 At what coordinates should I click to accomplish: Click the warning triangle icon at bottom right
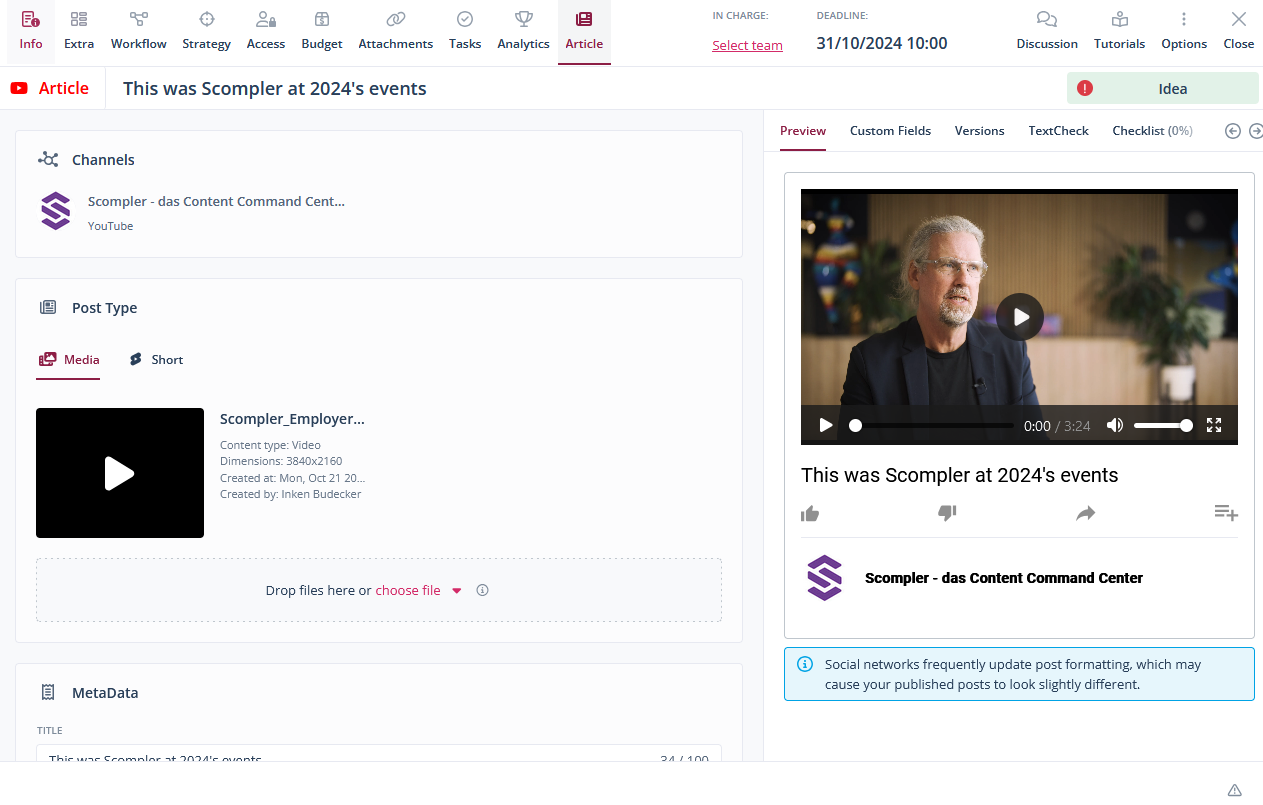(x=1234, y=790)
